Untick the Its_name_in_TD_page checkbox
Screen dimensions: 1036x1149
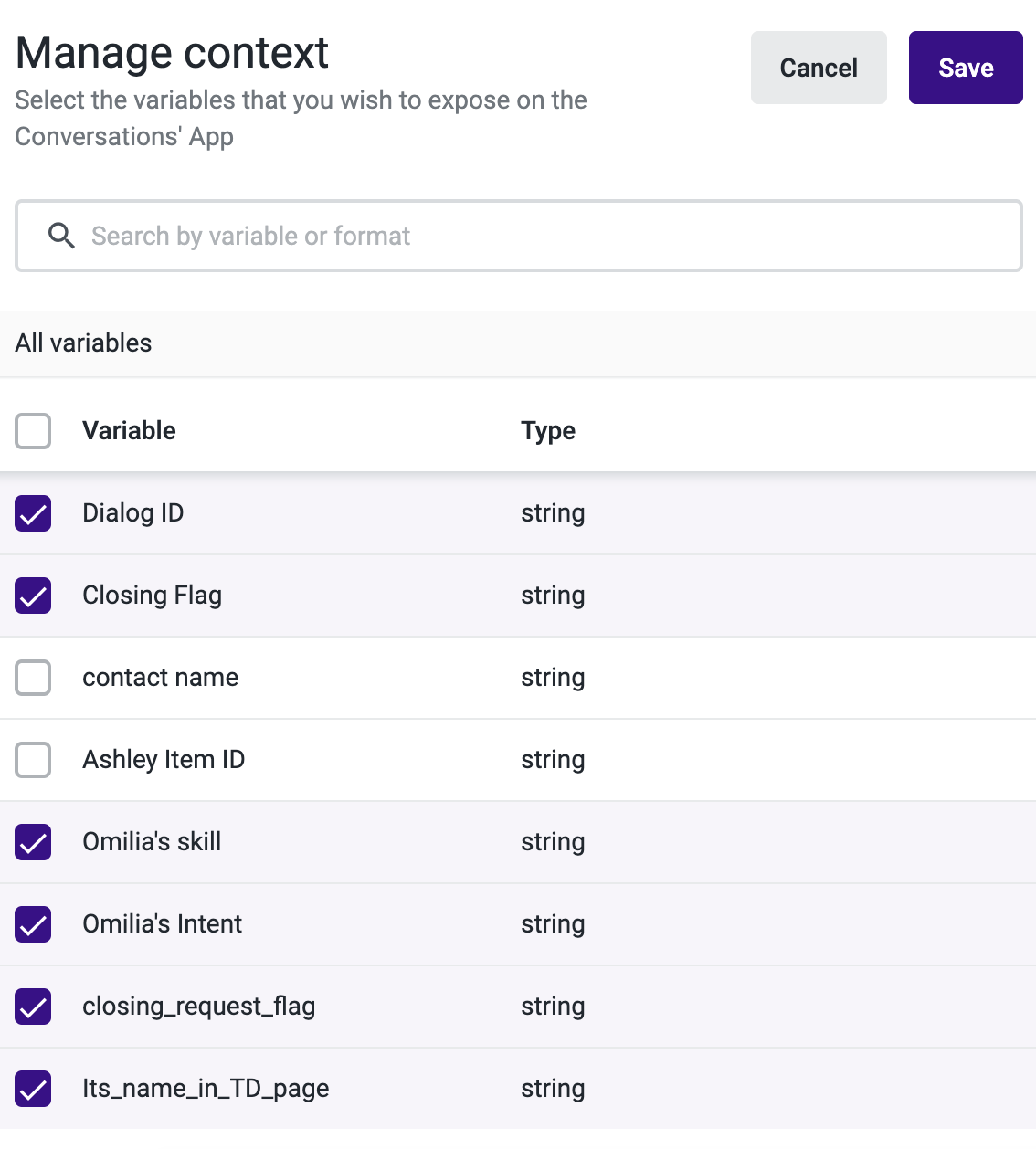pos(33,1089)
